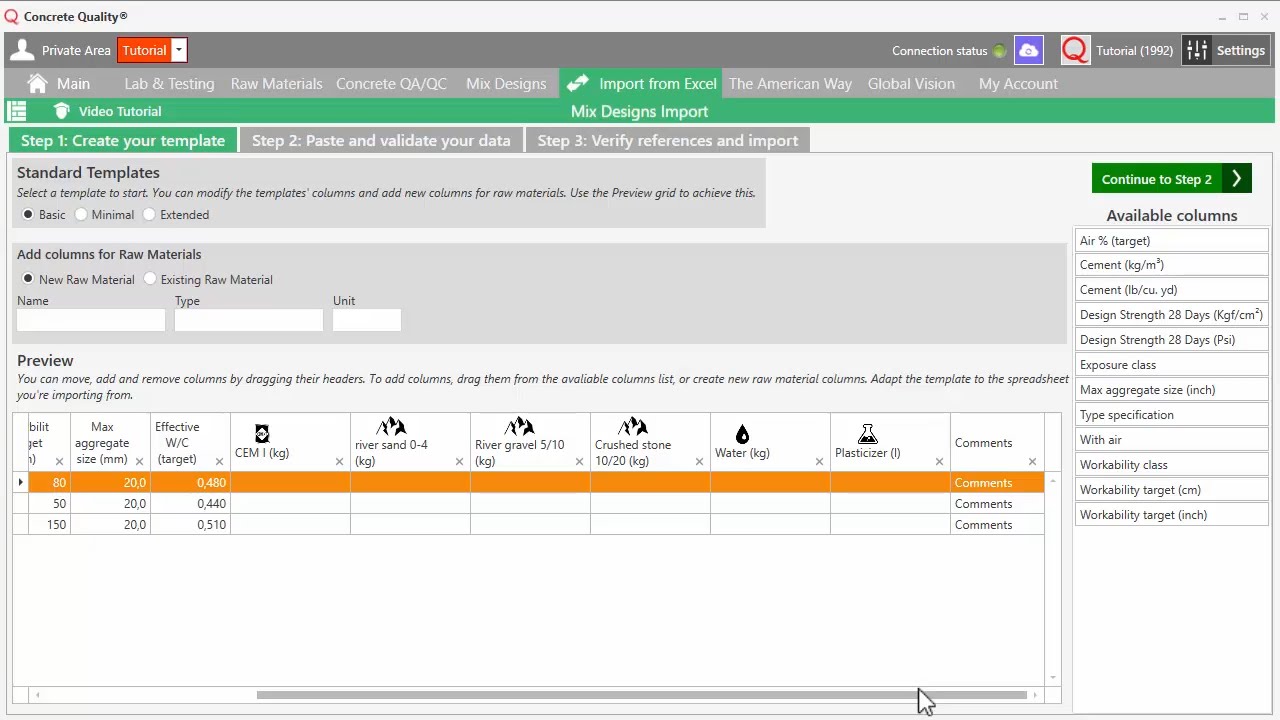
Task: Remove the Effective W/C (target) column
Action: click(x=219, y=461)
